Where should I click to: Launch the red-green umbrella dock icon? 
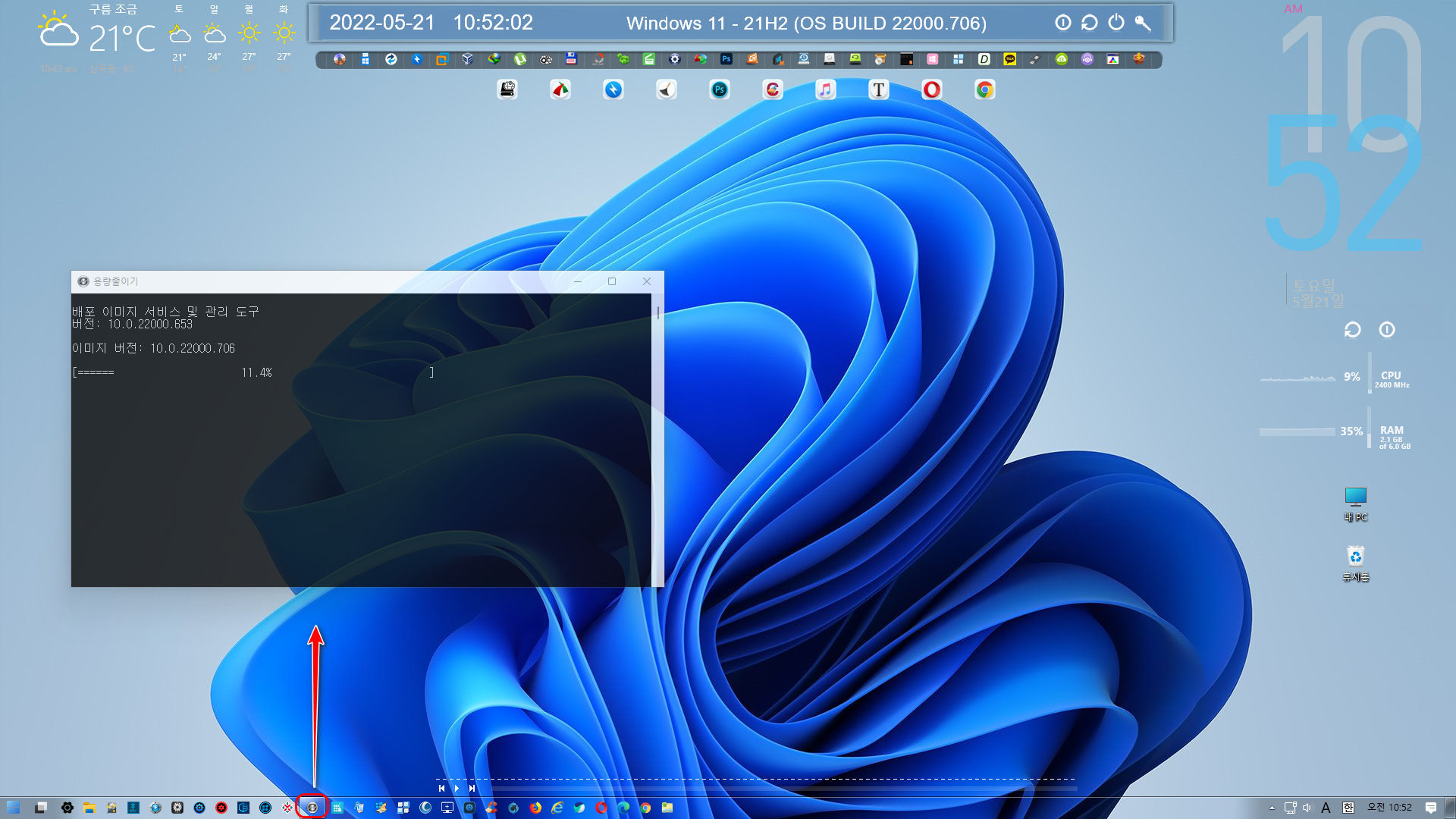tap(560, 90)
